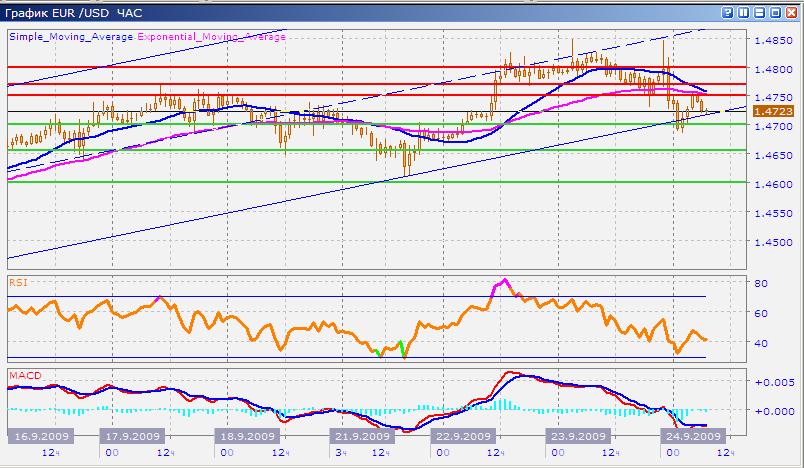Select the 17.9.2009 date marker
Viewport: 804px width, 468px height.
point(135,438)
